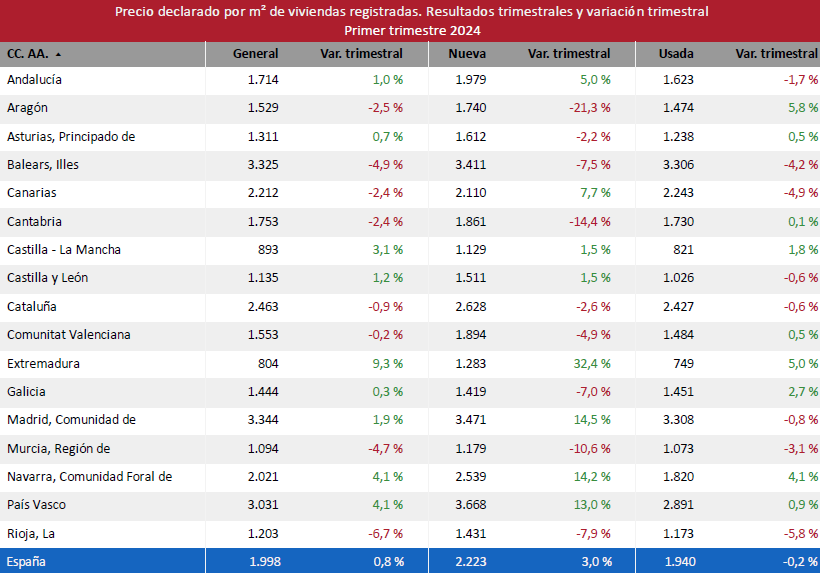Click the sort arrow beside CC. AA.
820x573 pixels.
58,54
